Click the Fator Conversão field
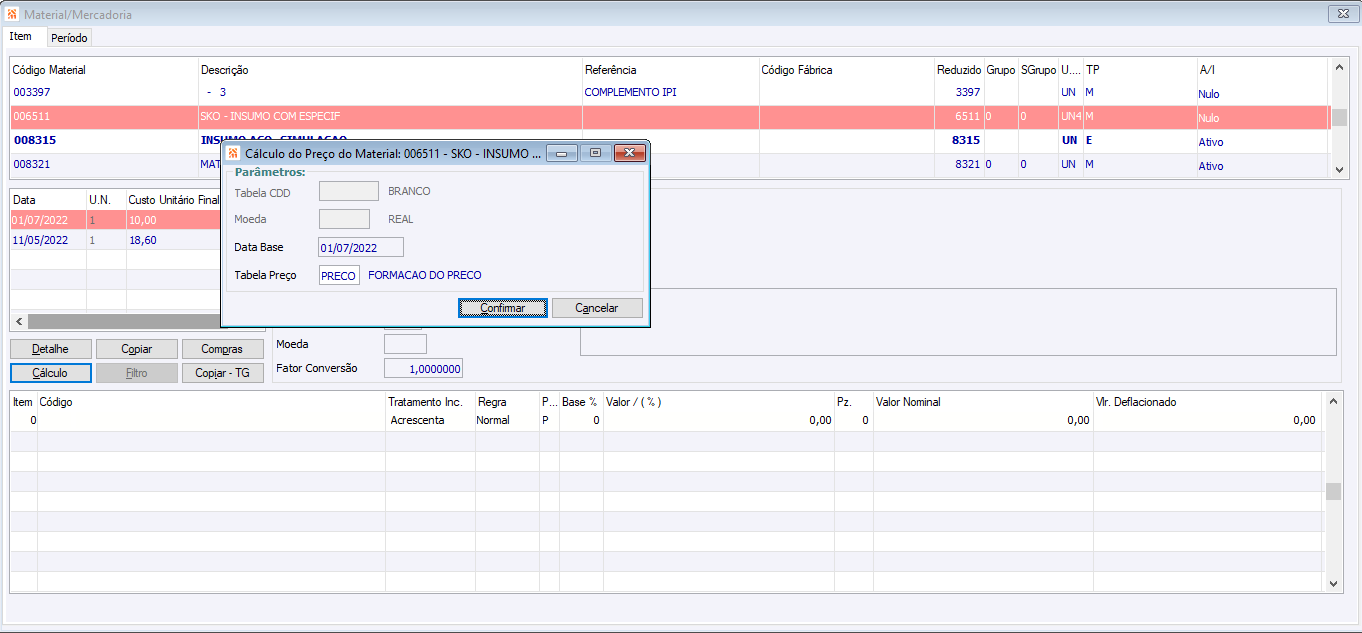This screenshot has width=1362, height=633. pyautogui.click(x=423, y=368)
